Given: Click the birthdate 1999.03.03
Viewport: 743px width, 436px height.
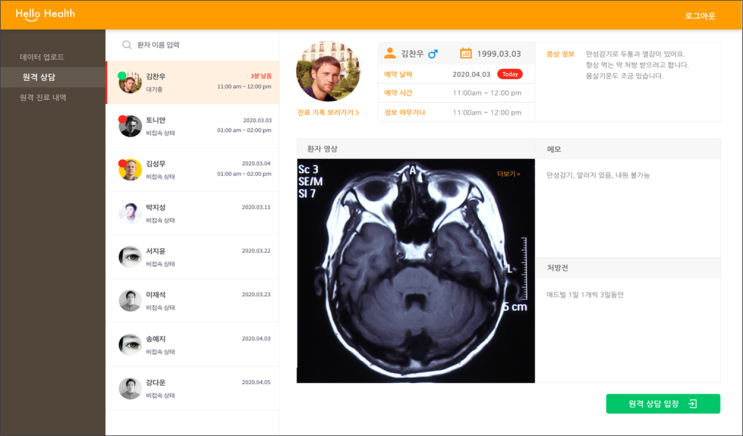Looking at the screenshot, I should pyautogui.click(x=498, y=54).
